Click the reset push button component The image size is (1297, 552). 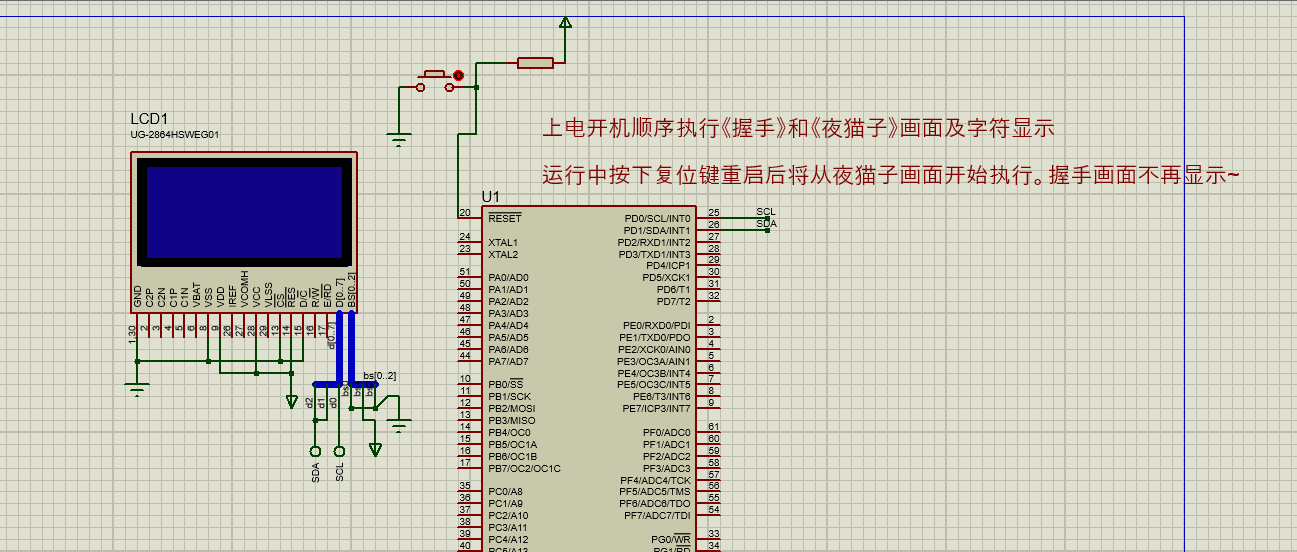433,81
